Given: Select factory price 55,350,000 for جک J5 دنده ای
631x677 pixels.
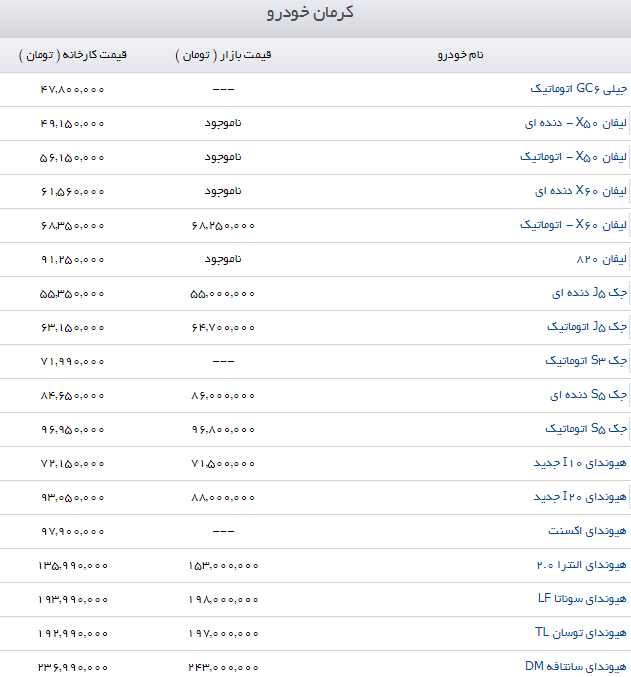Looking at the screenshot, I should coord(72,294).
